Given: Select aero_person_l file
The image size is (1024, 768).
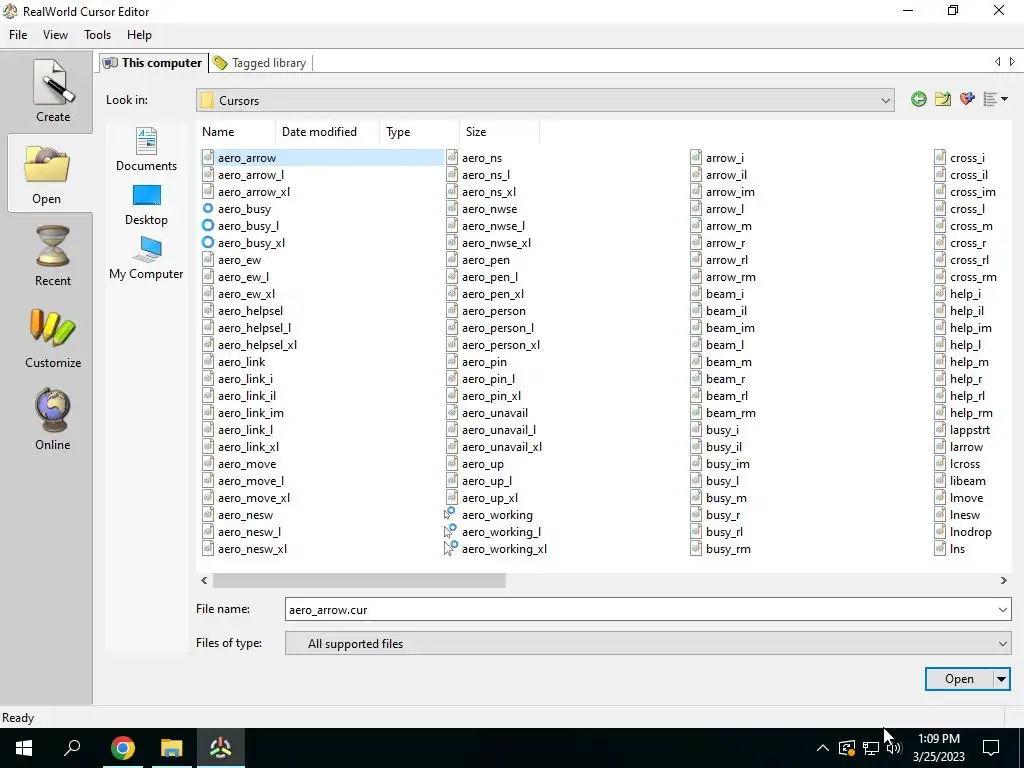Looking at the screenshot, I should [490, 328].
